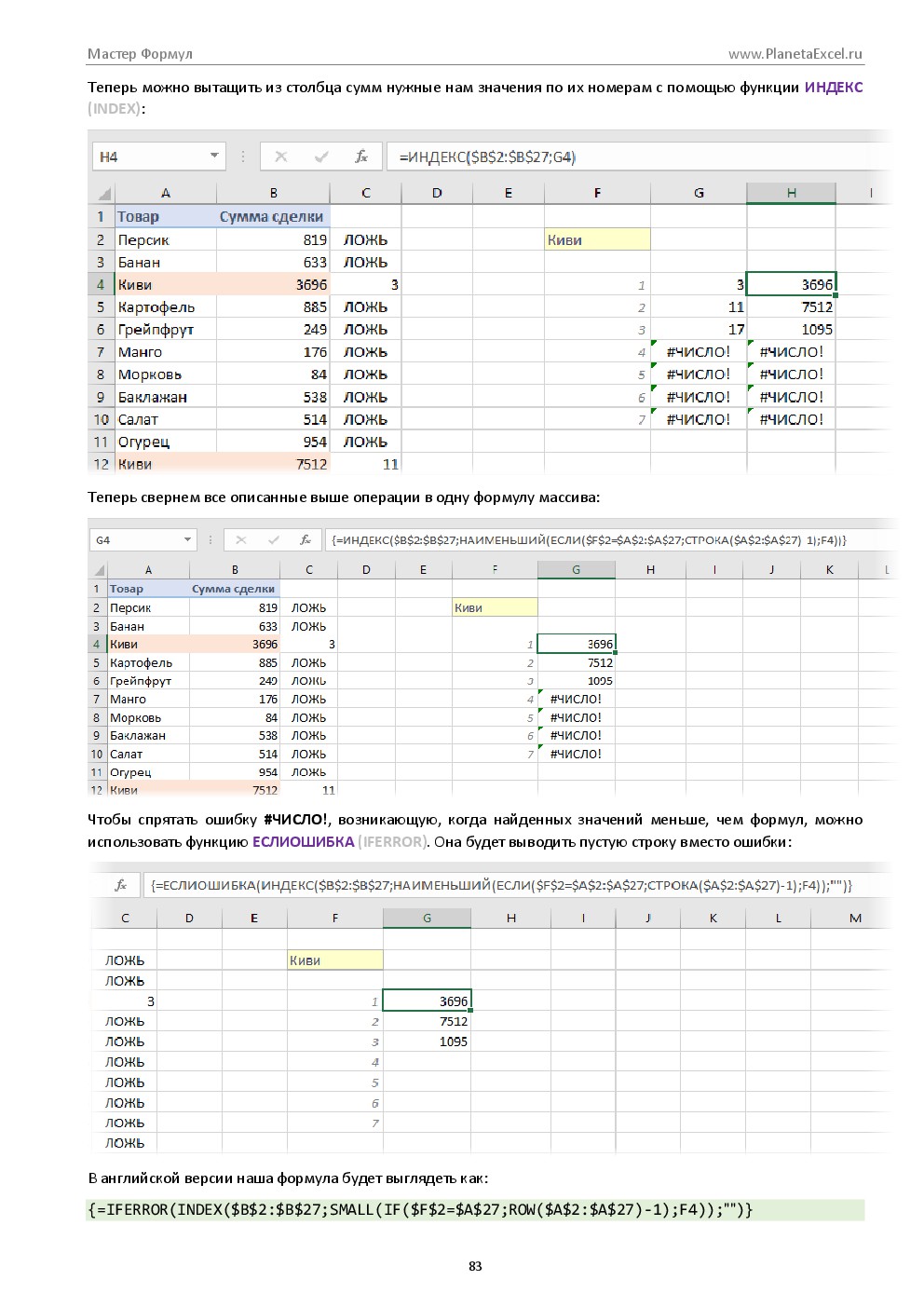Click active cell H4 showing 3696 in the H4 sheet
The image size is (924, 1307).
[x=791, y=284]
